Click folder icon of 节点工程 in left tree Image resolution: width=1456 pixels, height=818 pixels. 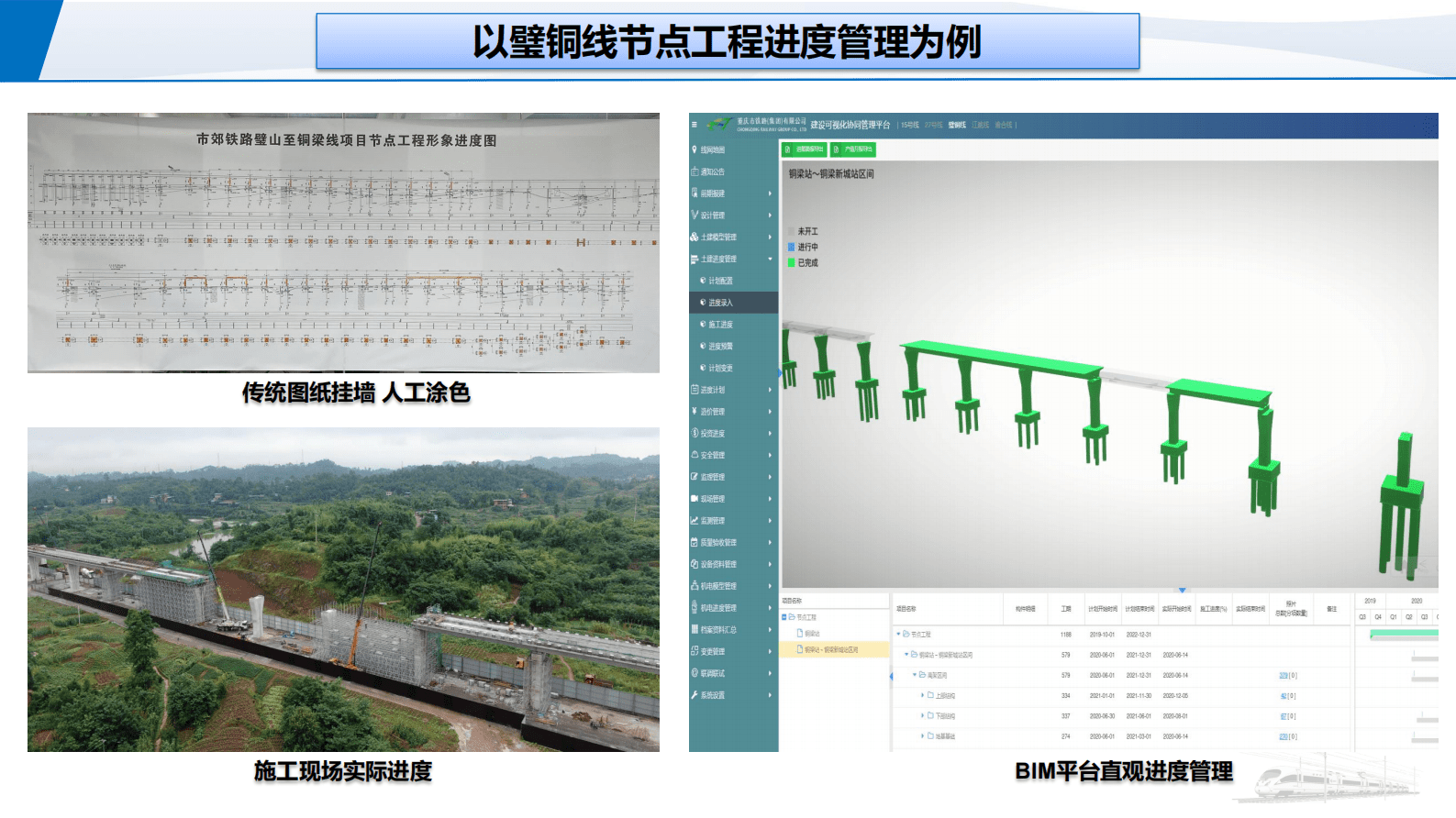793,617
